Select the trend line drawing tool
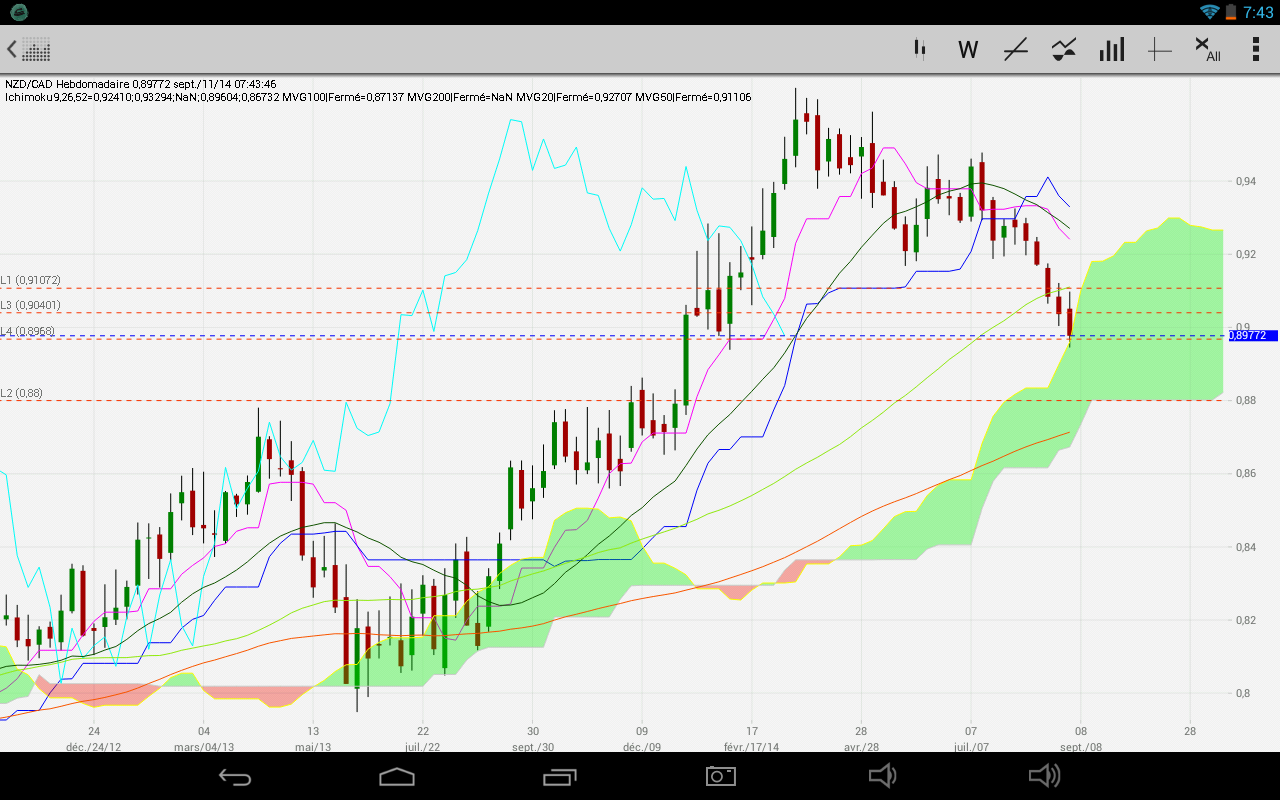1280x800 pixels. pos(1016,49)
